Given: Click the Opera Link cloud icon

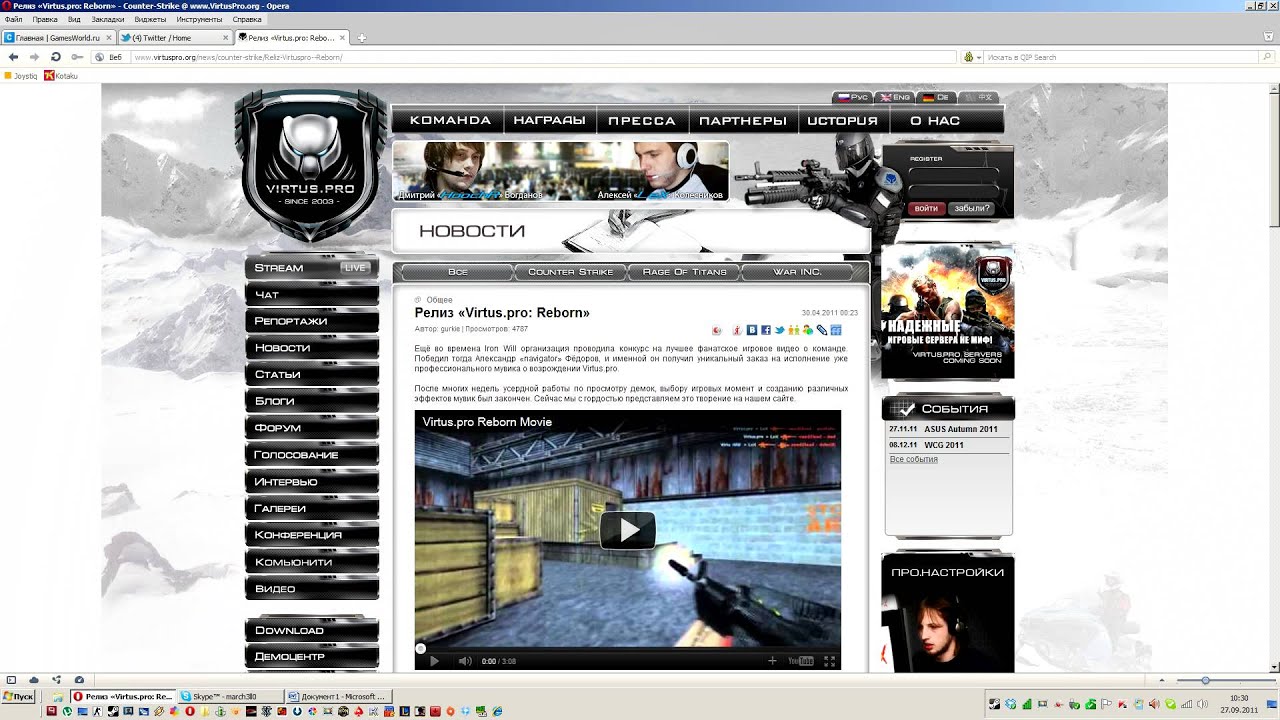Looking at the screenshot, I should coord(34,680).
